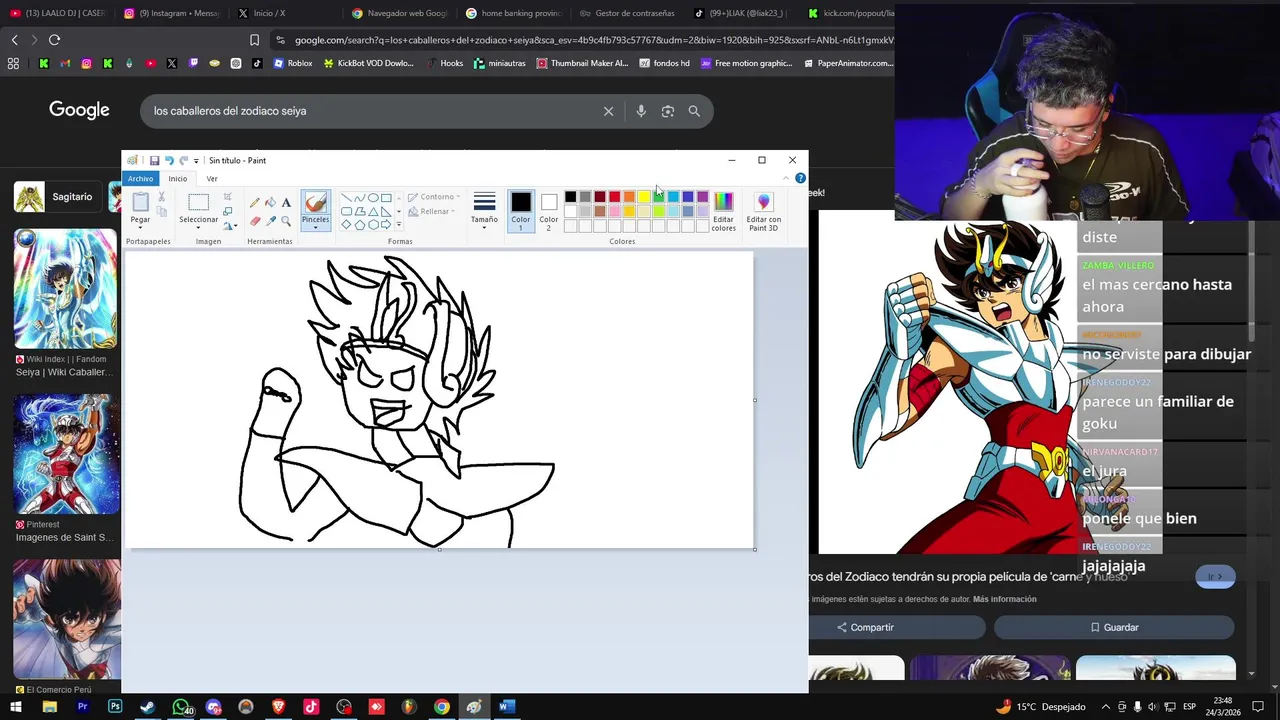
Task: Select the Fill with color bucket tool
Action: [x=270, y=203]
